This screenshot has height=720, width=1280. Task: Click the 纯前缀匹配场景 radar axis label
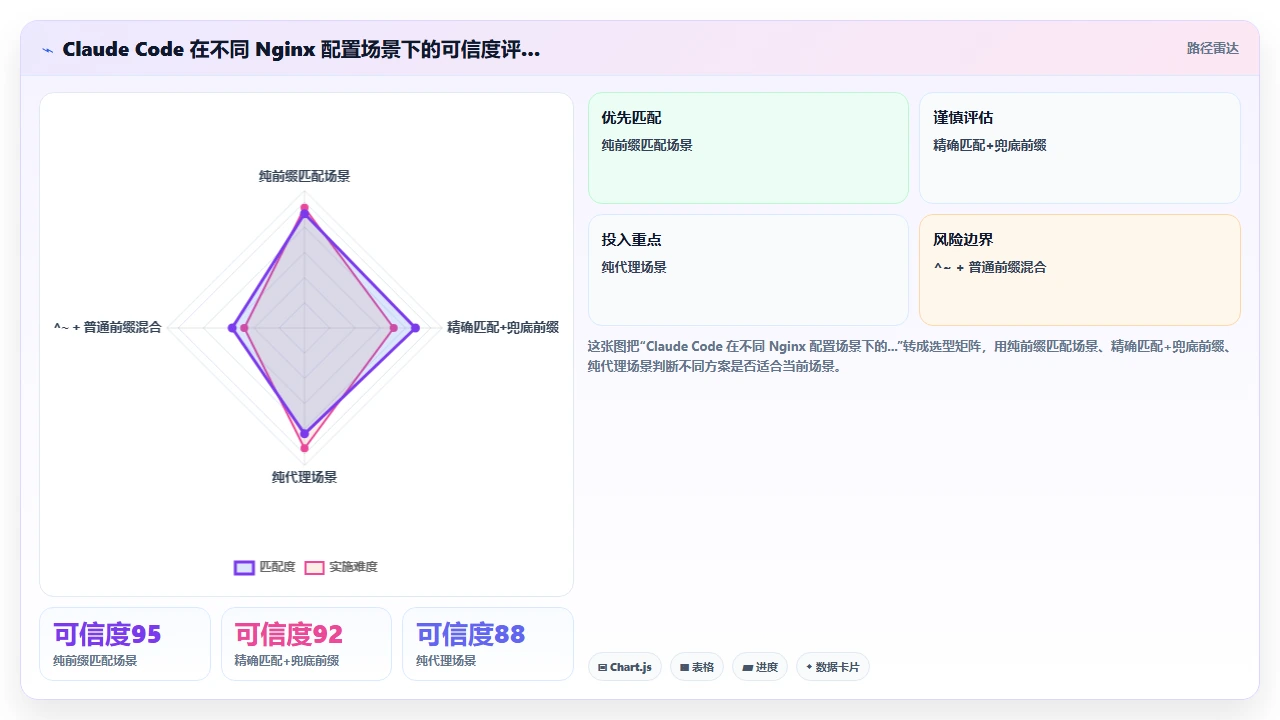point(305,176)
